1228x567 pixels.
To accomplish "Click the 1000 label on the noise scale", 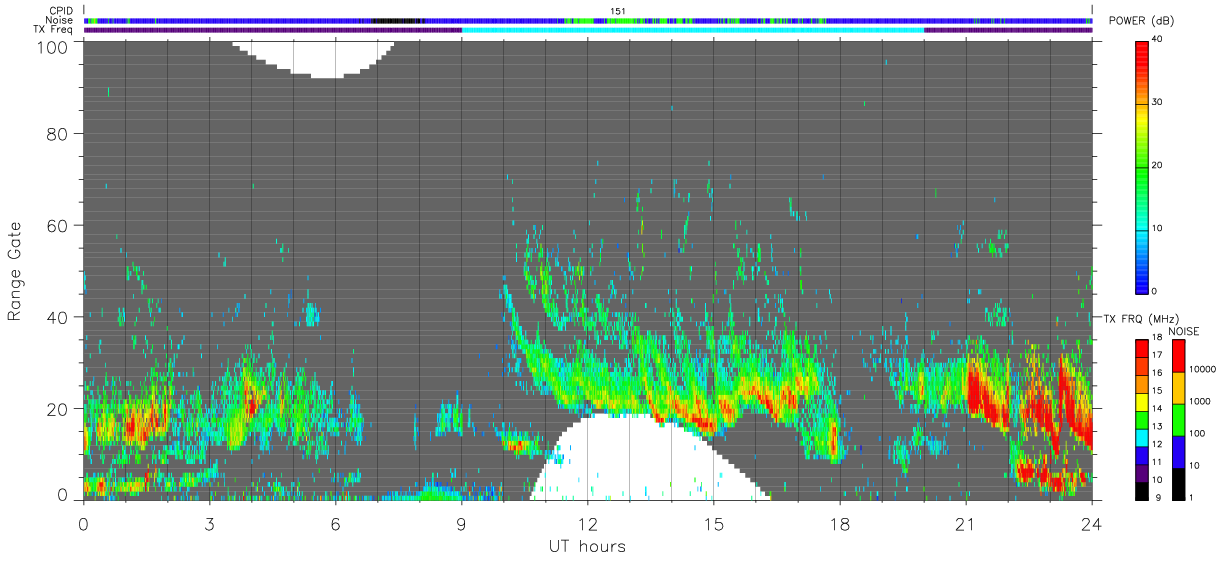I will 1200,402.
